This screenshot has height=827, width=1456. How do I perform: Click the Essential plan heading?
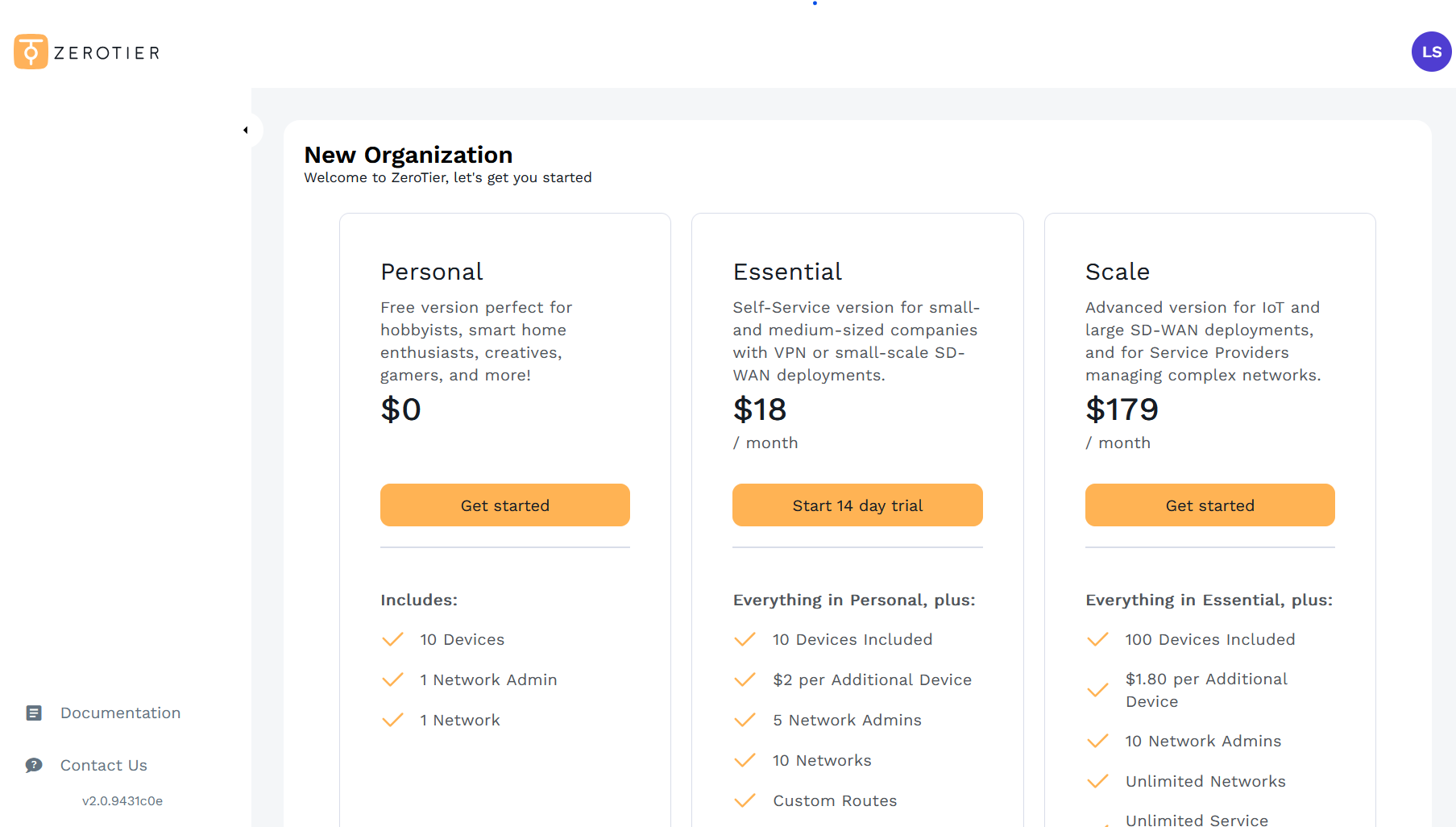[x=787, y=272]
